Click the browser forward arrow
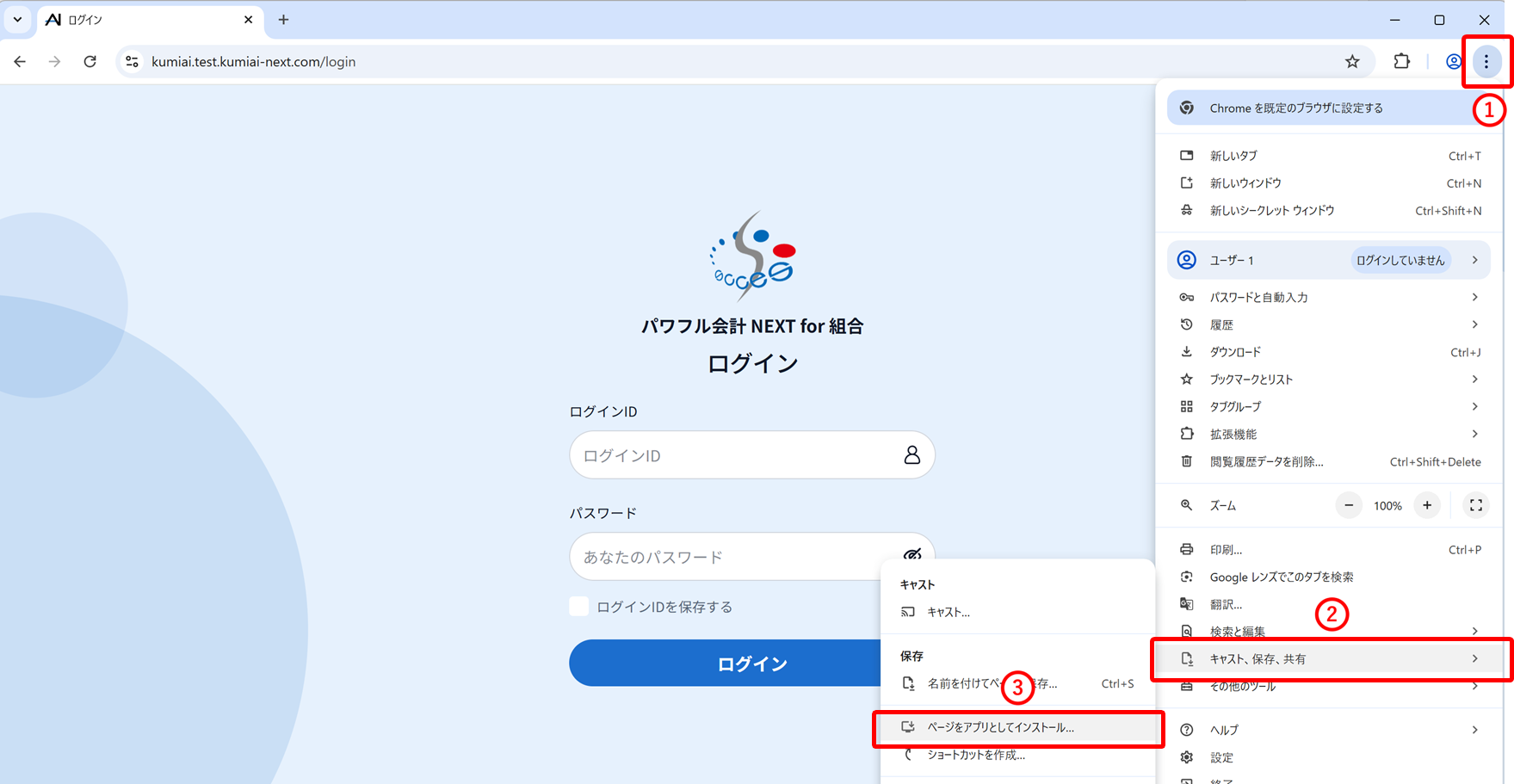Viewport: 1514px width, 784px height. [x=55, y=62]
